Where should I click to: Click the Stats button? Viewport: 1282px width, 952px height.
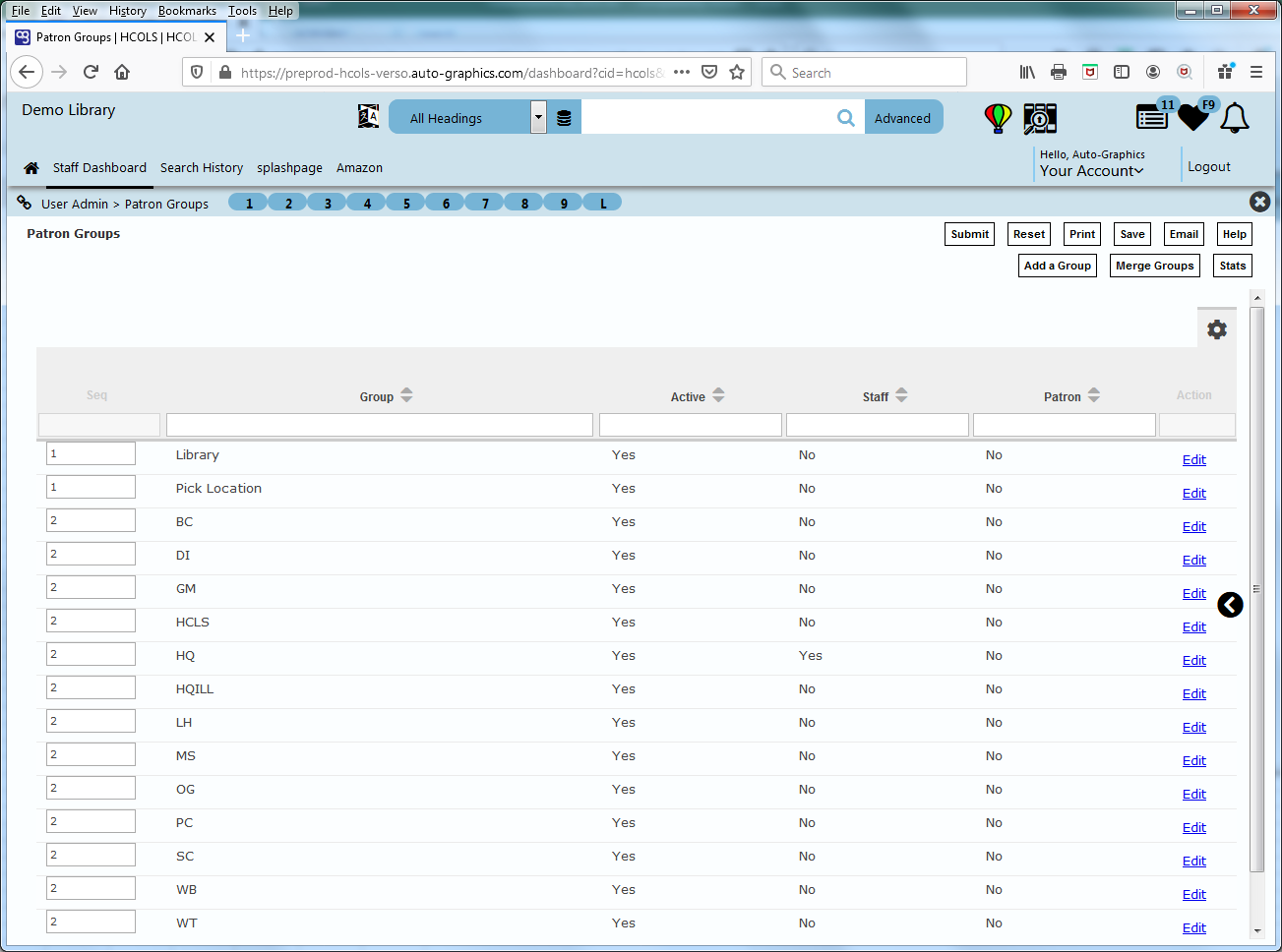[1233, 266]
